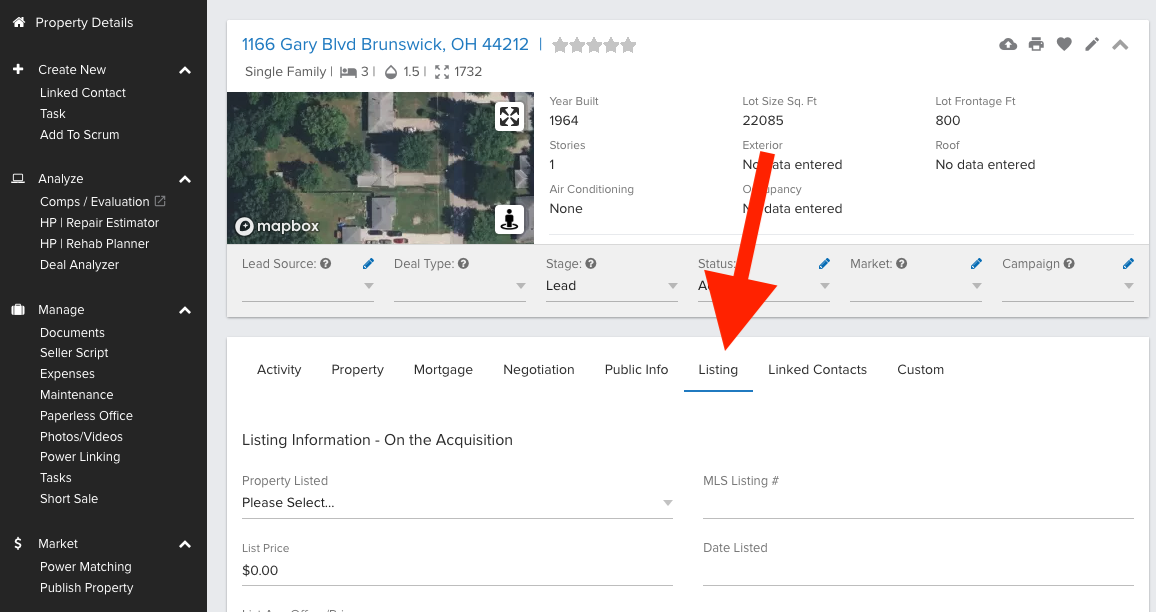Click the Market dollar icon
Viewport: 1156px width, 612px height.
point(18,543)
